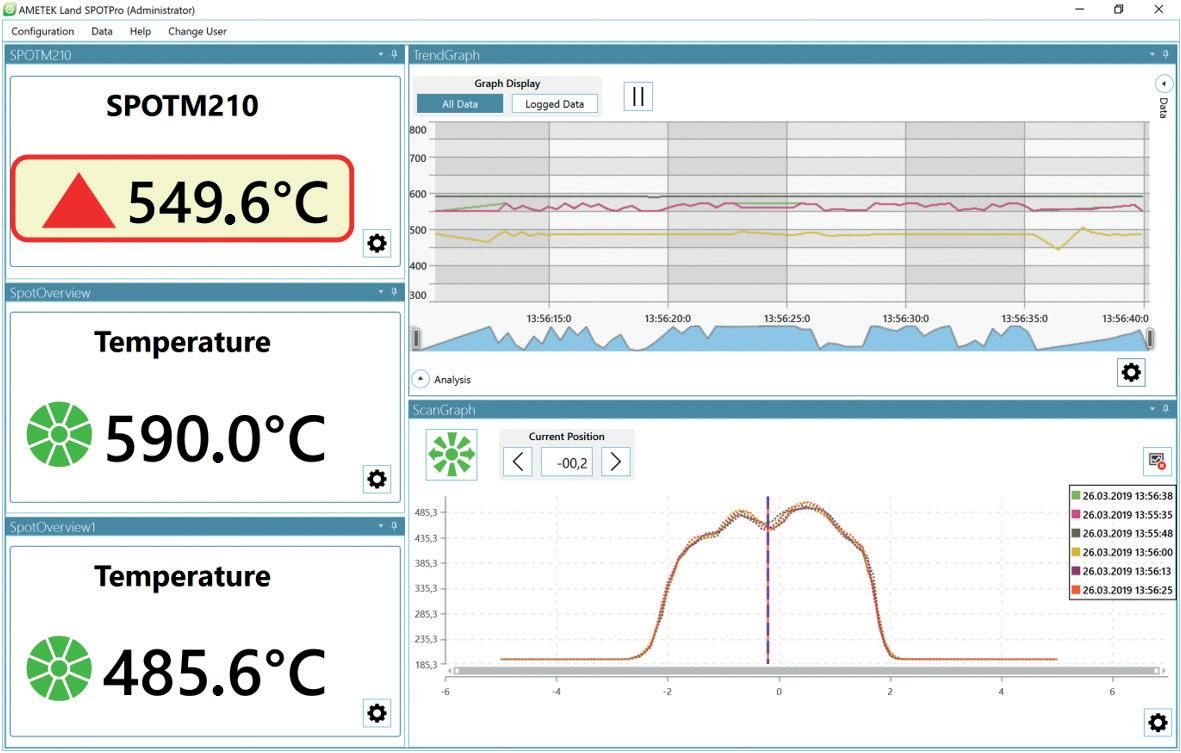Image resolution: width=1181 pixels, height=753 pixels.
Task: Click right handle of trend range slider
Action: pyautogui.click(x=1149, y=339)
